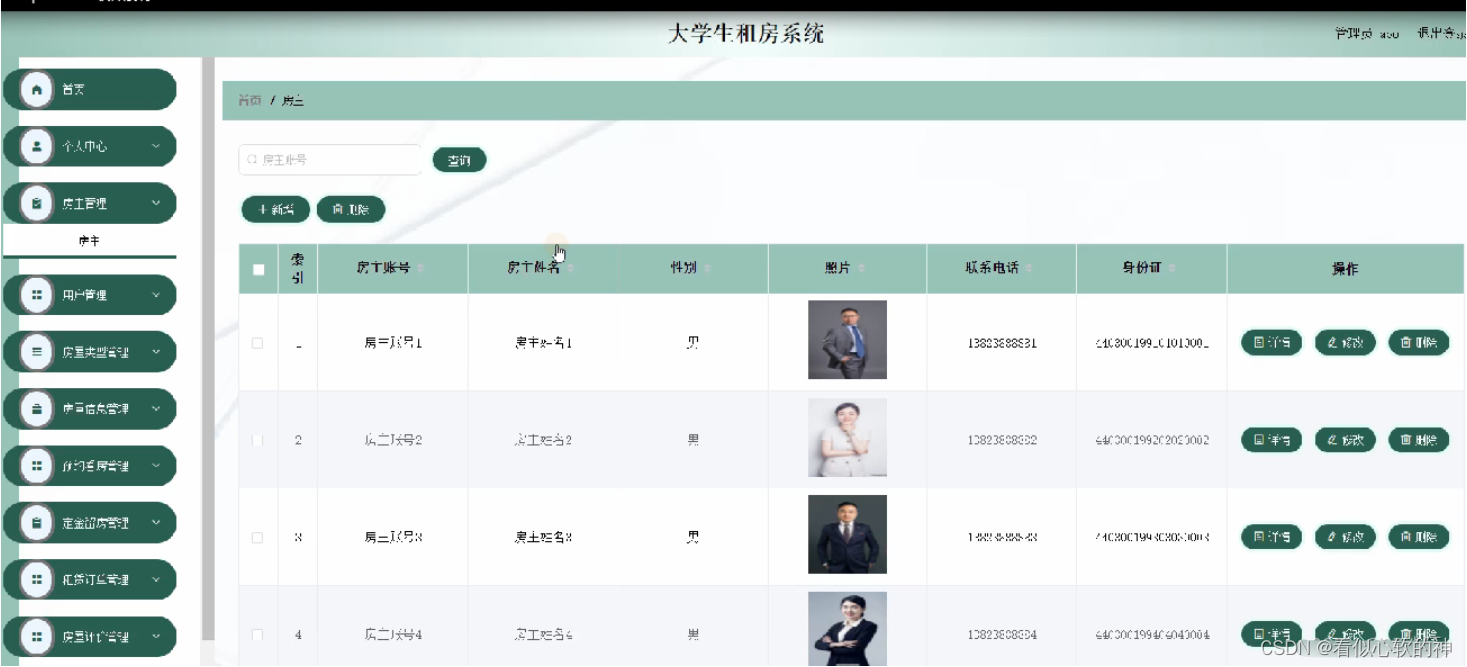Click the 房主管理 clipboard icon

pos(37,203)
